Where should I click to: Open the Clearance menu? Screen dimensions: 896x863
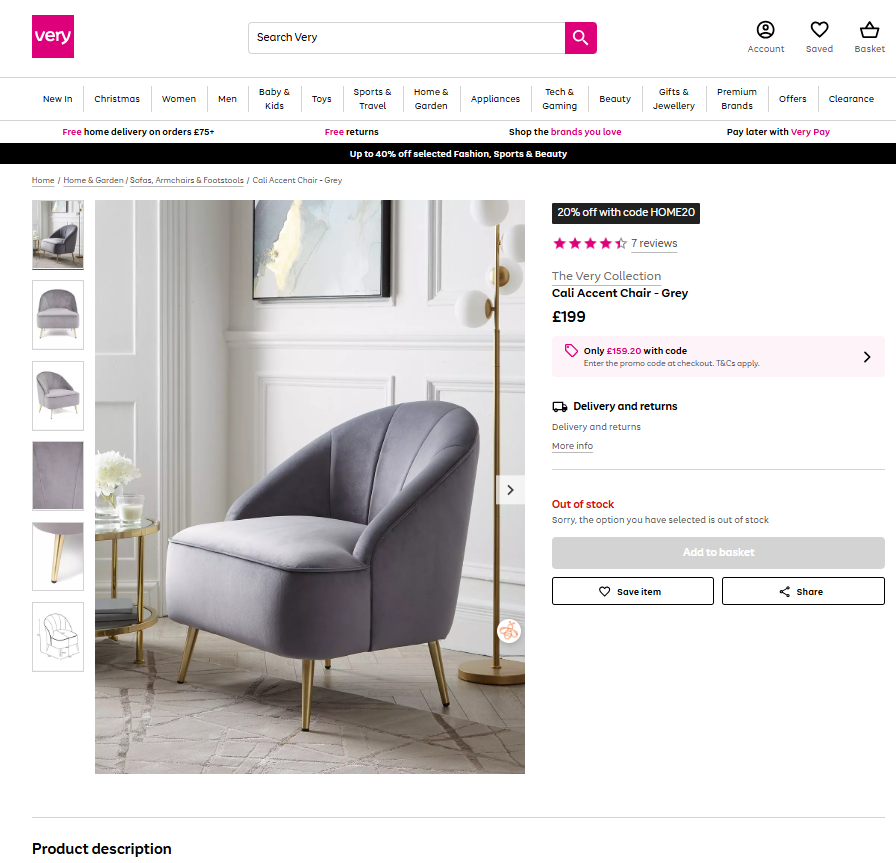[x=851, y=99]
